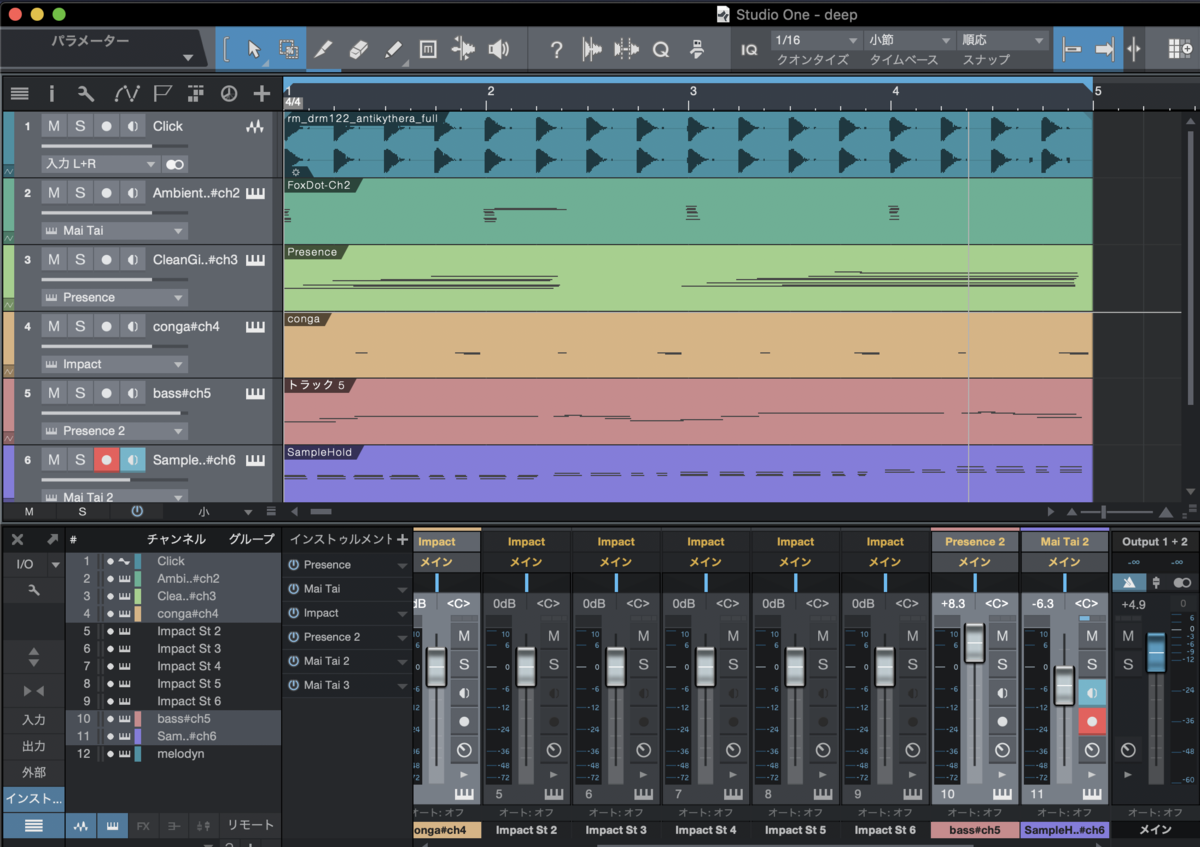1200x847 pixels.
Task: Open Presence 2 dropdown on bass track
Action: click(114, 431)
